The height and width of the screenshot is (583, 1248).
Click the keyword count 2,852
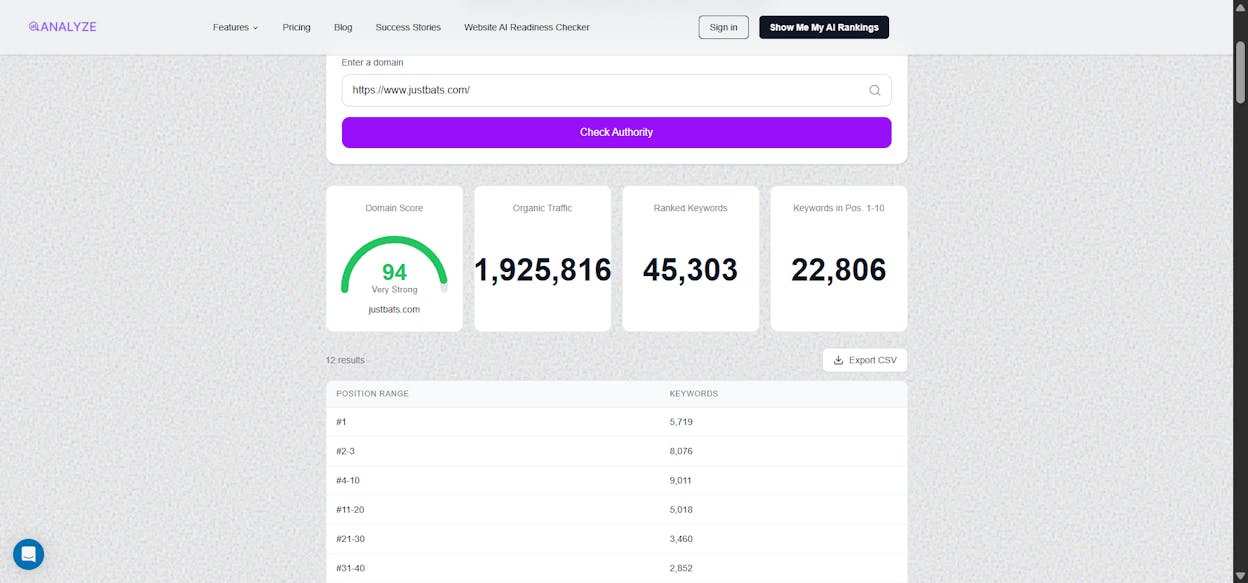tap(681, 568)
